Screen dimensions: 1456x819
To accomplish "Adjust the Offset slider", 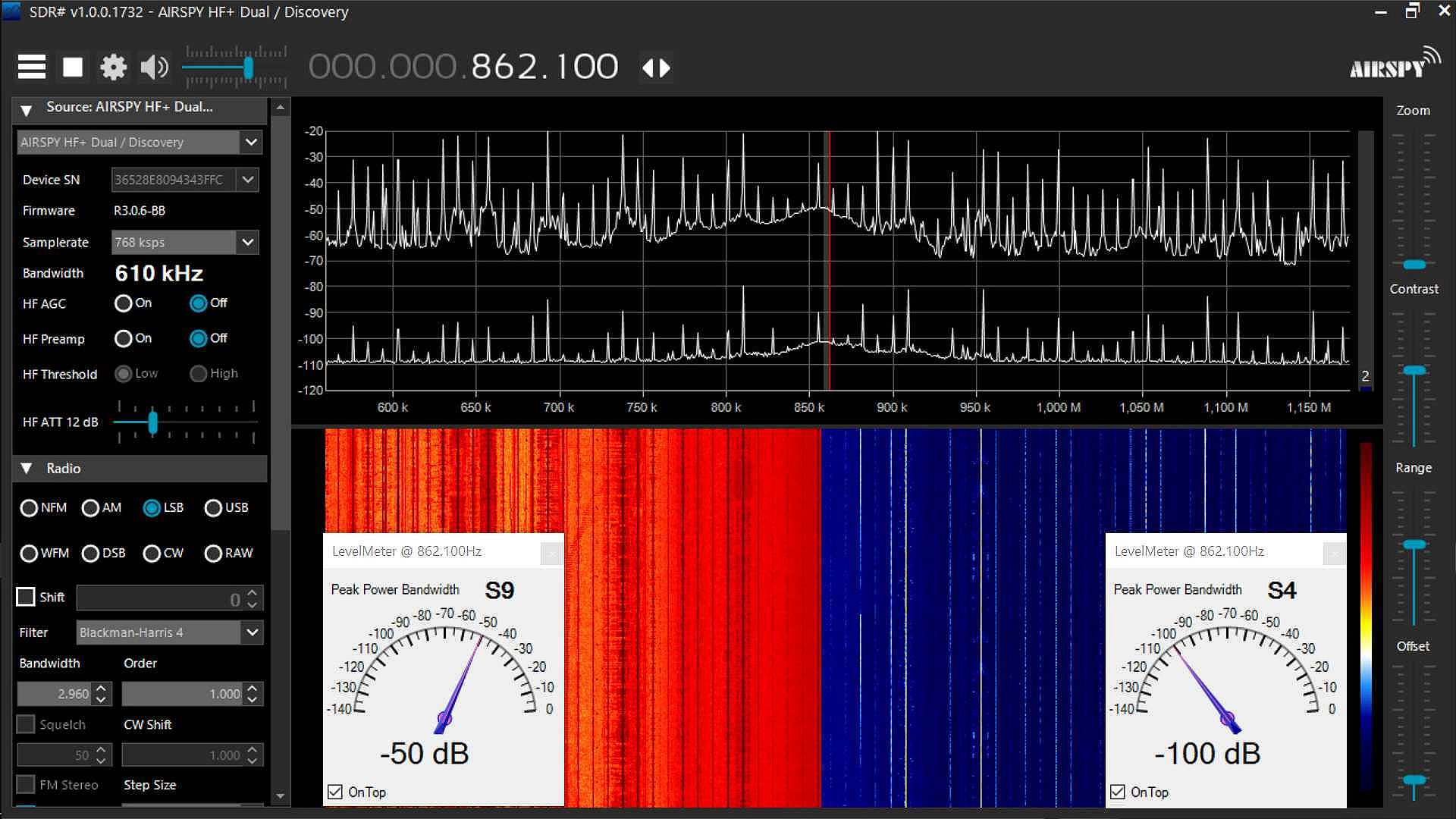I will click(x=1414, y=780).
